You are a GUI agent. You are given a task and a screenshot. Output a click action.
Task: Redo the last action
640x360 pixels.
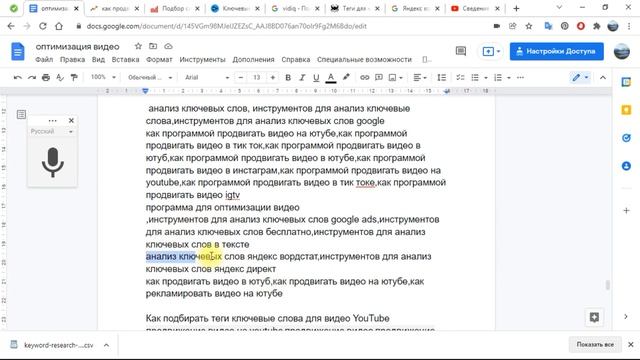pyautogui.click(x=32, y=78)
